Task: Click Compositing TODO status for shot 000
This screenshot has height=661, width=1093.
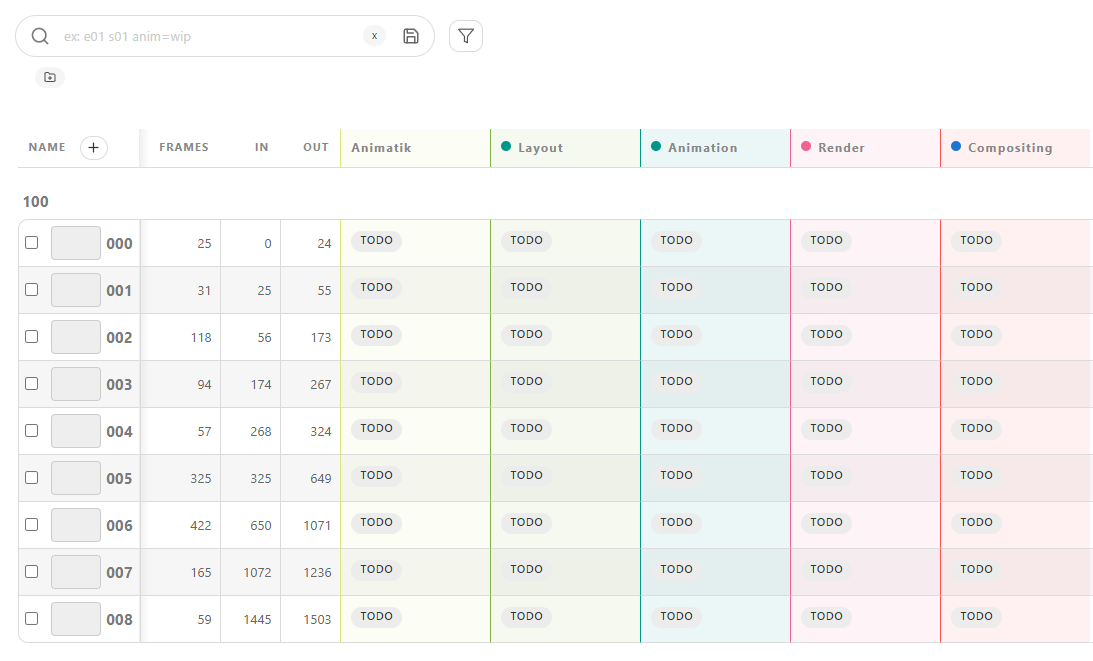Action: point(976,241)
